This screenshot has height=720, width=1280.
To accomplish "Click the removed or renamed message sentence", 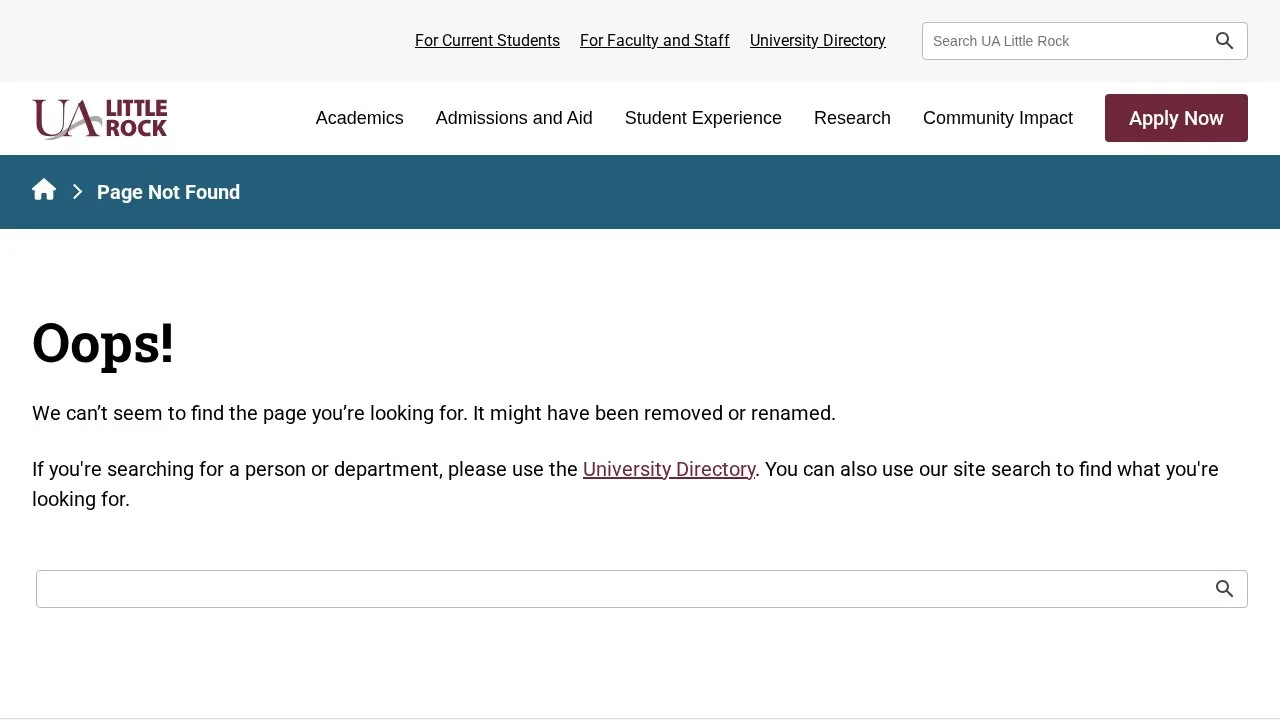I will tap(434, 413).
